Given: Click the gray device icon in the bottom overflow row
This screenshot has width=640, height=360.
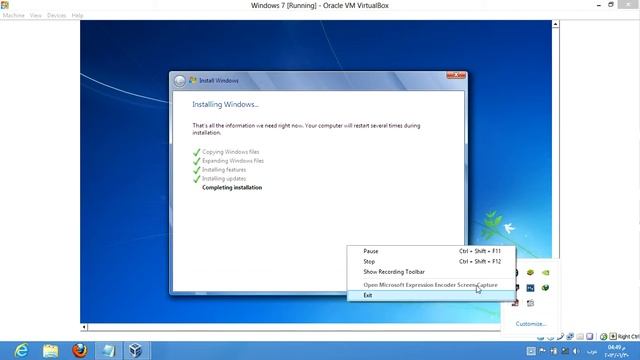Looking at the screenshot, I should pos(530,303).
